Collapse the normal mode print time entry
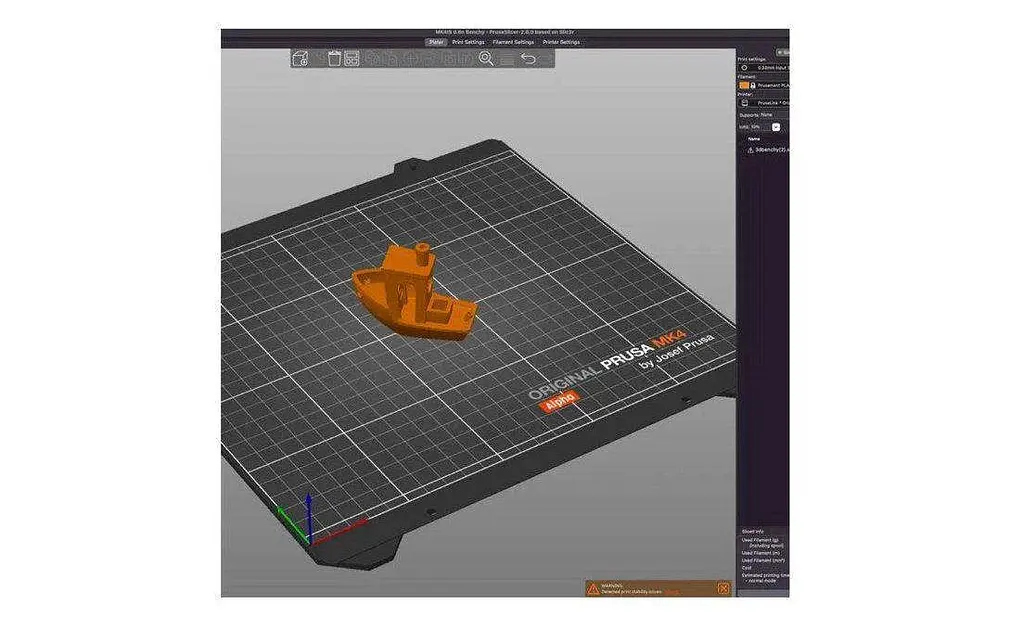Image resolution: width=1024 pixels, height=634 pixels. tap(762, 580)
